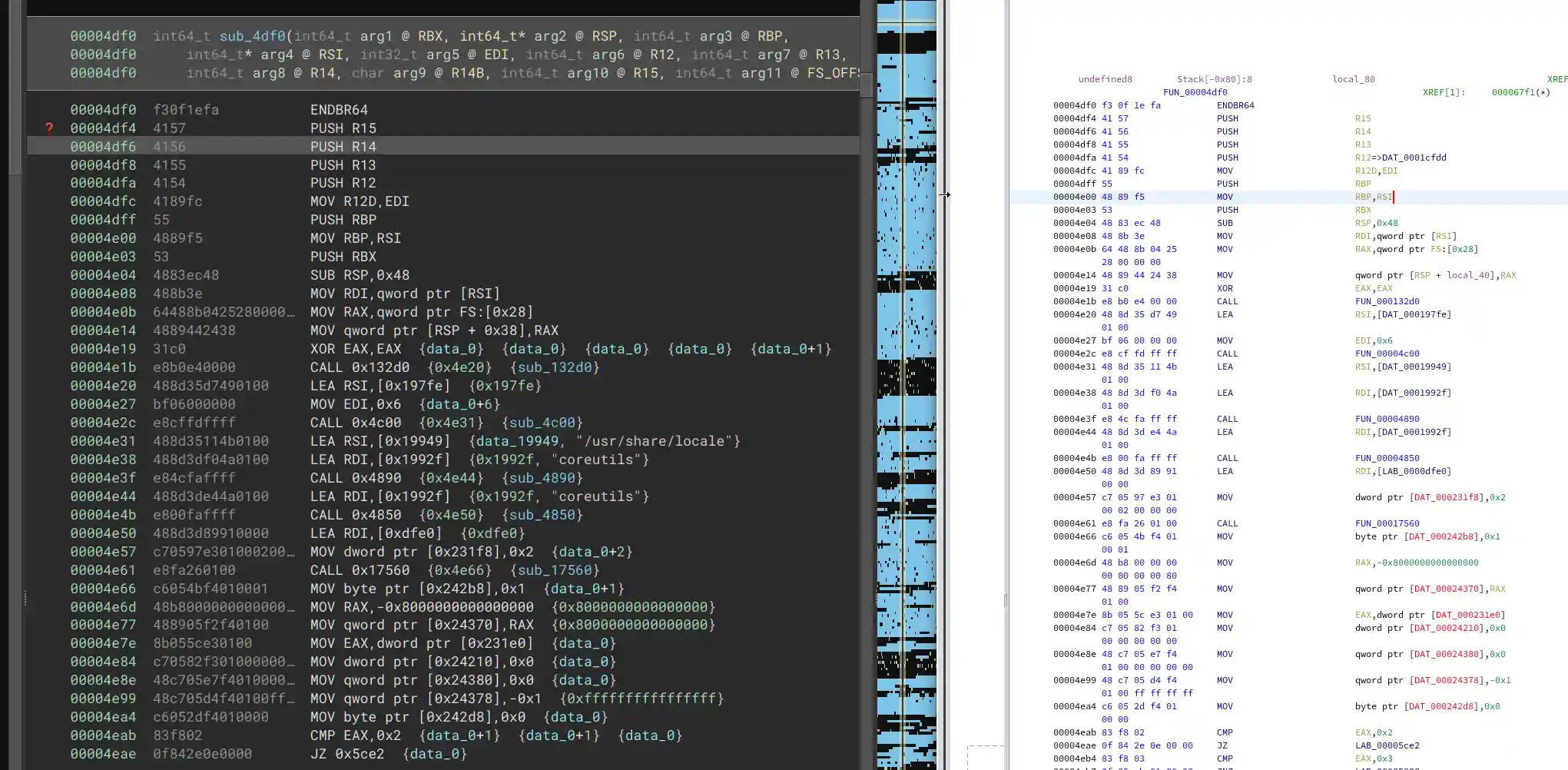Navigate to the sub_132d0 call target
The width and height of the screenshot is (1568, 770).
(555, 367)
